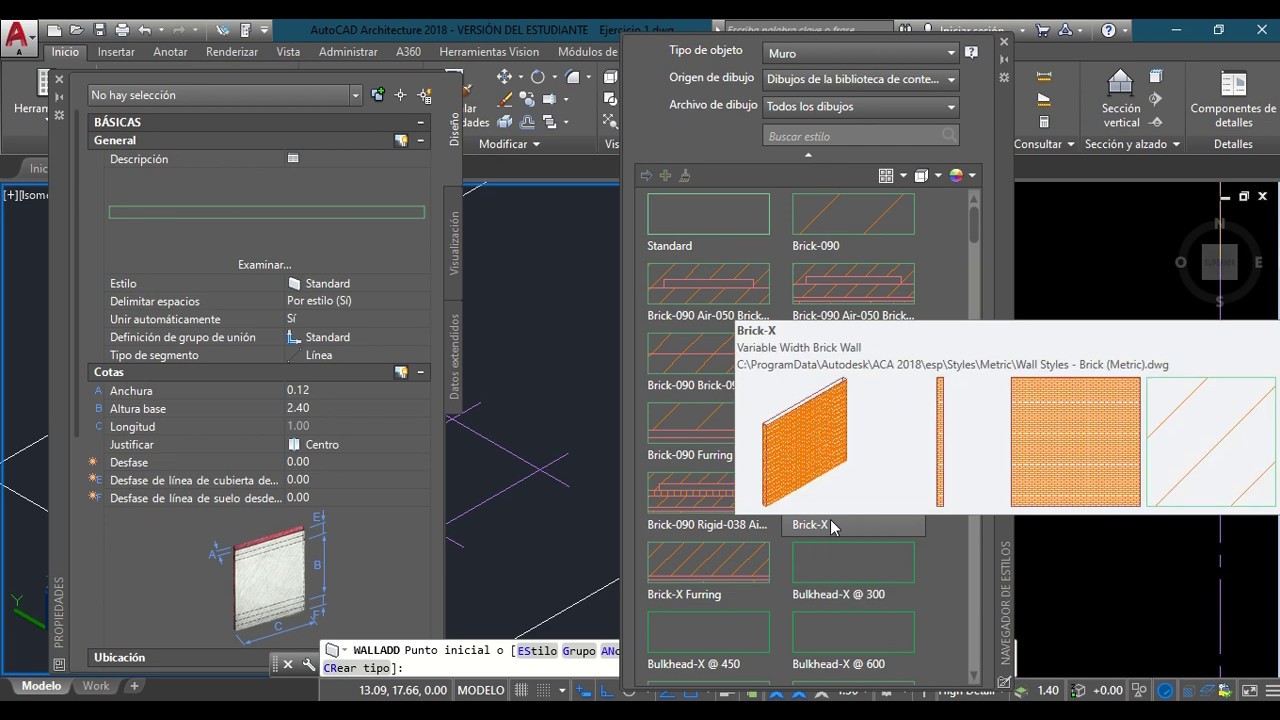Select the Standard wall style thumbnail
The height and width of the screenshot is (720, 1280).
[x=708, y=214]
